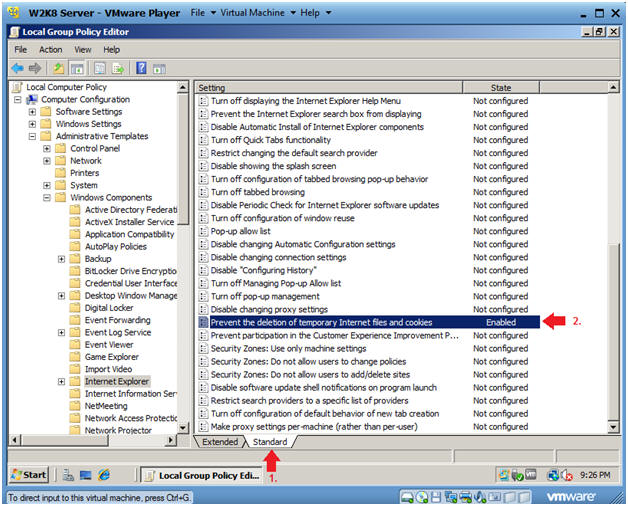Select 'Local Computer Policy' root node
Viewport: 628px width, 506px height.
click(66, 87)
